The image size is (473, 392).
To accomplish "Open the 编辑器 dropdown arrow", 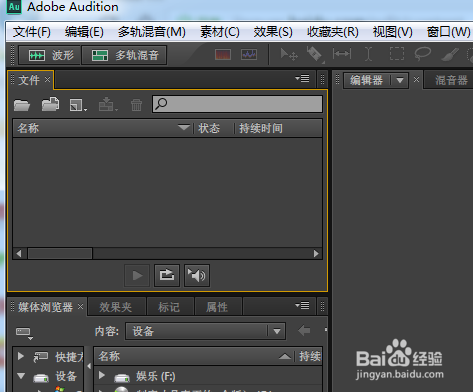I will 400,80.
